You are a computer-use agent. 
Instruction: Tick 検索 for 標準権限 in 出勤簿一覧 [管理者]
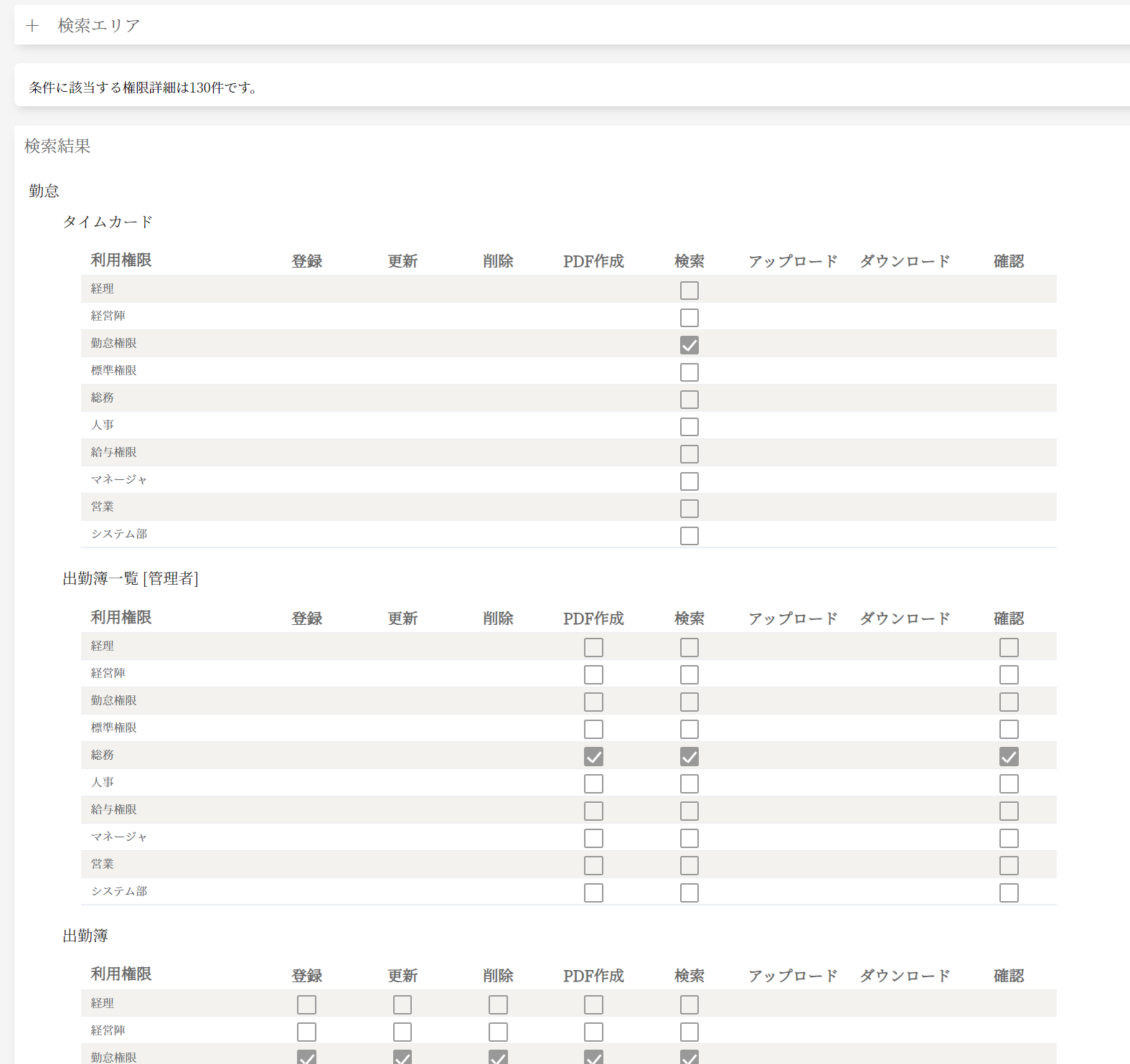689,730
